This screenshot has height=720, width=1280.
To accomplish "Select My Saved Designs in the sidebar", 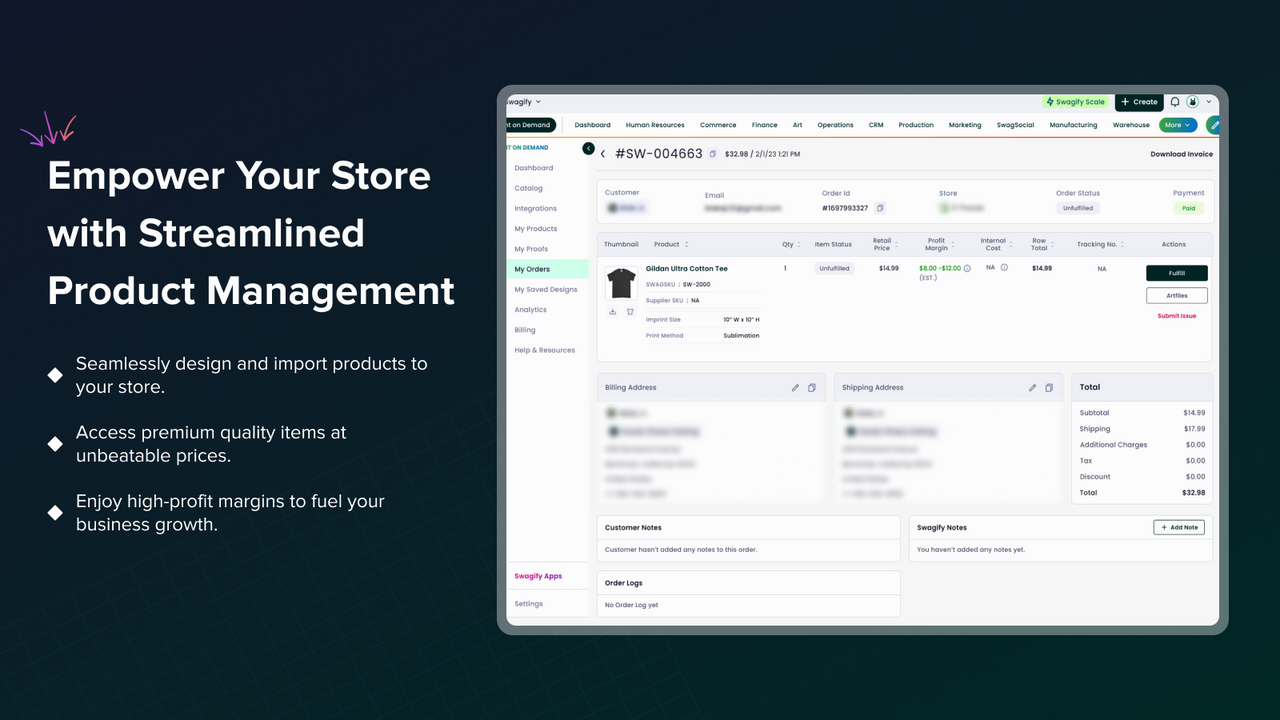I will click(546, 289).
